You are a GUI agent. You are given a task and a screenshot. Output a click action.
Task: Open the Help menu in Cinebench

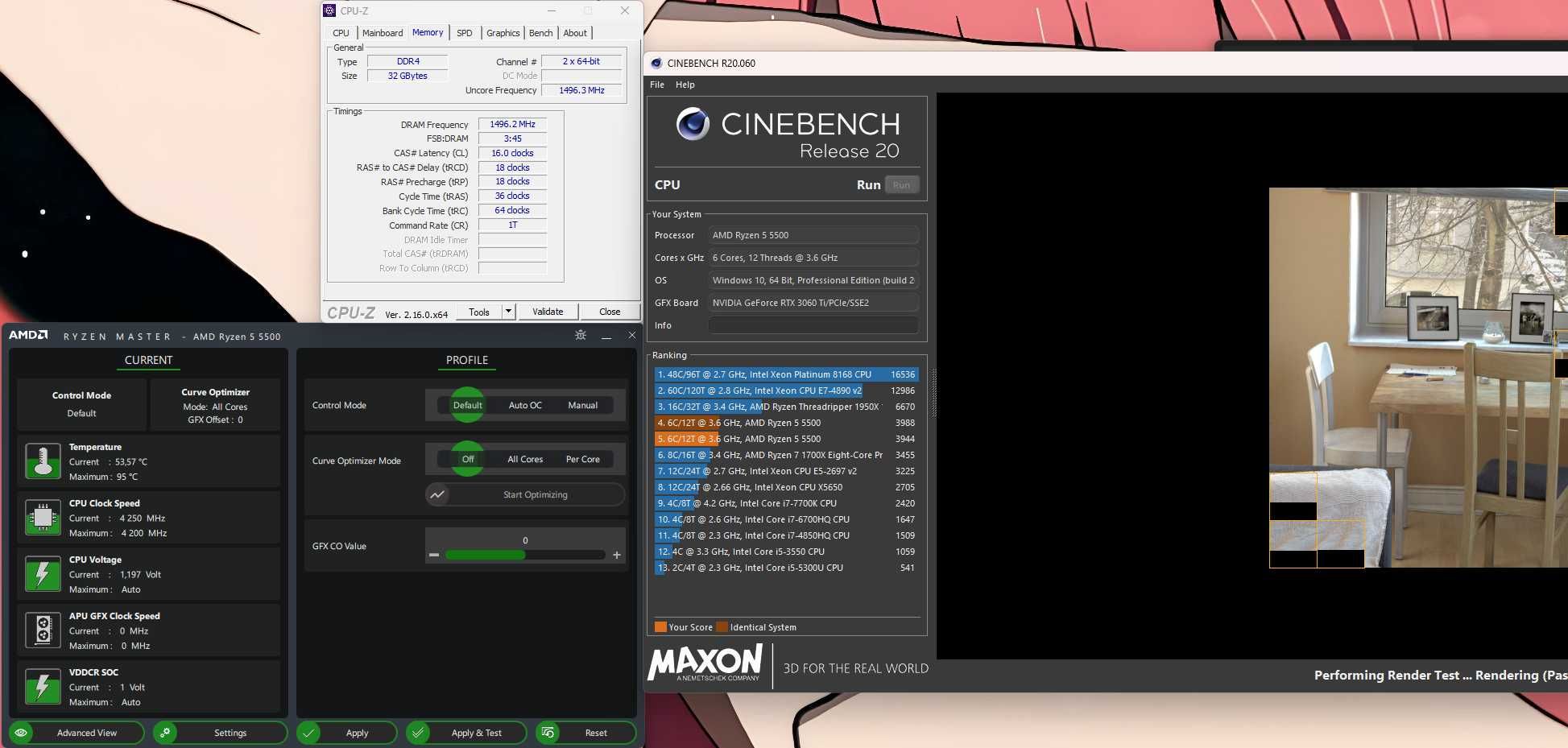coord(685,85)
